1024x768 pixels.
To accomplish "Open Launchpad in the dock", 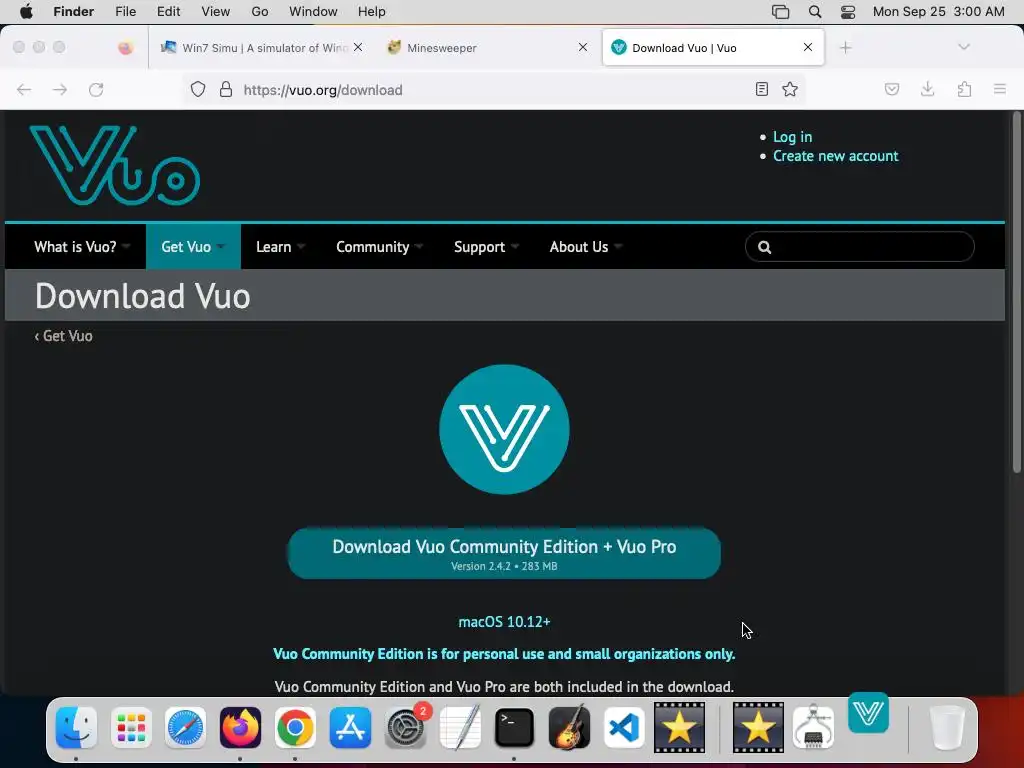I will (131, 728).
